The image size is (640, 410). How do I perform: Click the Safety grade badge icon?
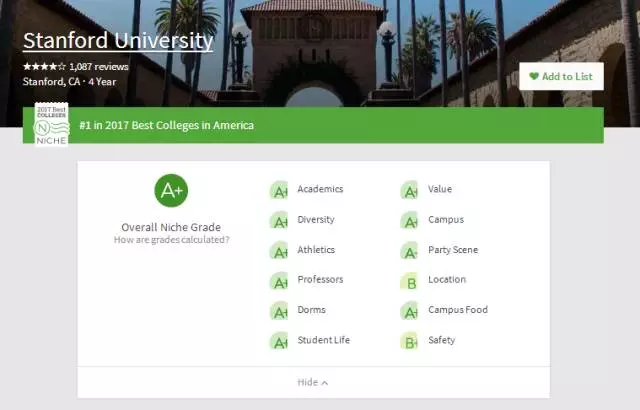tap(409, 342)
